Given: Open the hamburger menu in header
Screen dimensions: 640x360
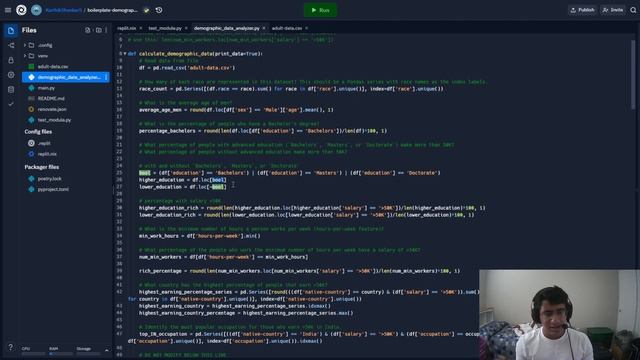Looking at the screenshot, I should [x=8, y=10].
